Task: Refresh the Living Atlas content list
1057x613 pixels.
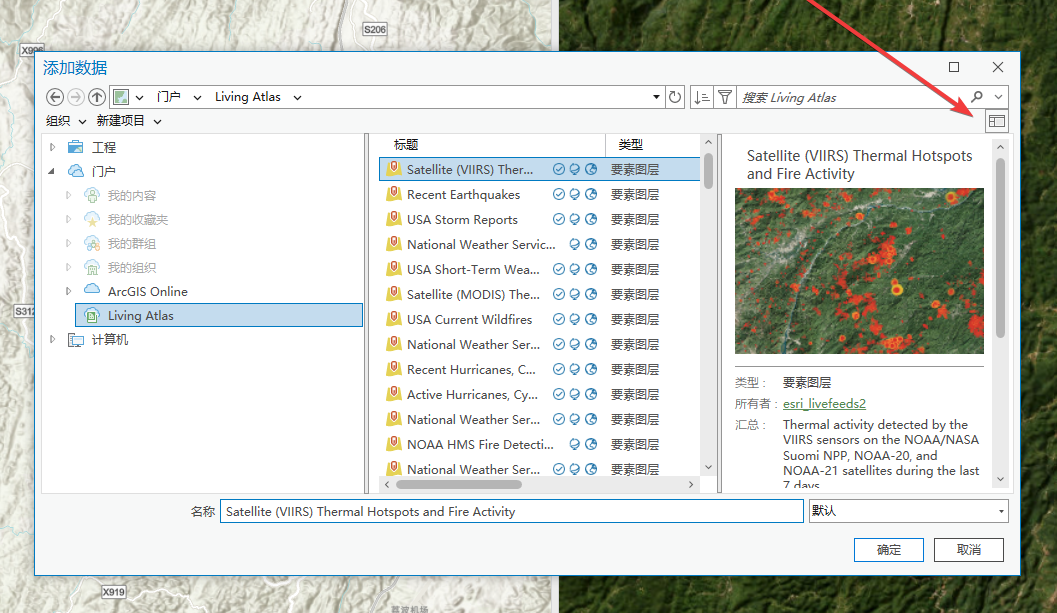Action: tap(675, 97)
